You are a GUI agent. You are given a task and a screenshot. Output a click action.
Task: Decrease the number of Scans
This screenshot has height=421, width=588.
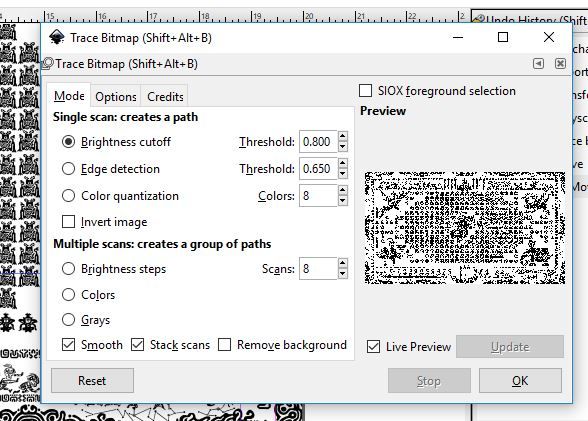(x=342, y=274)
